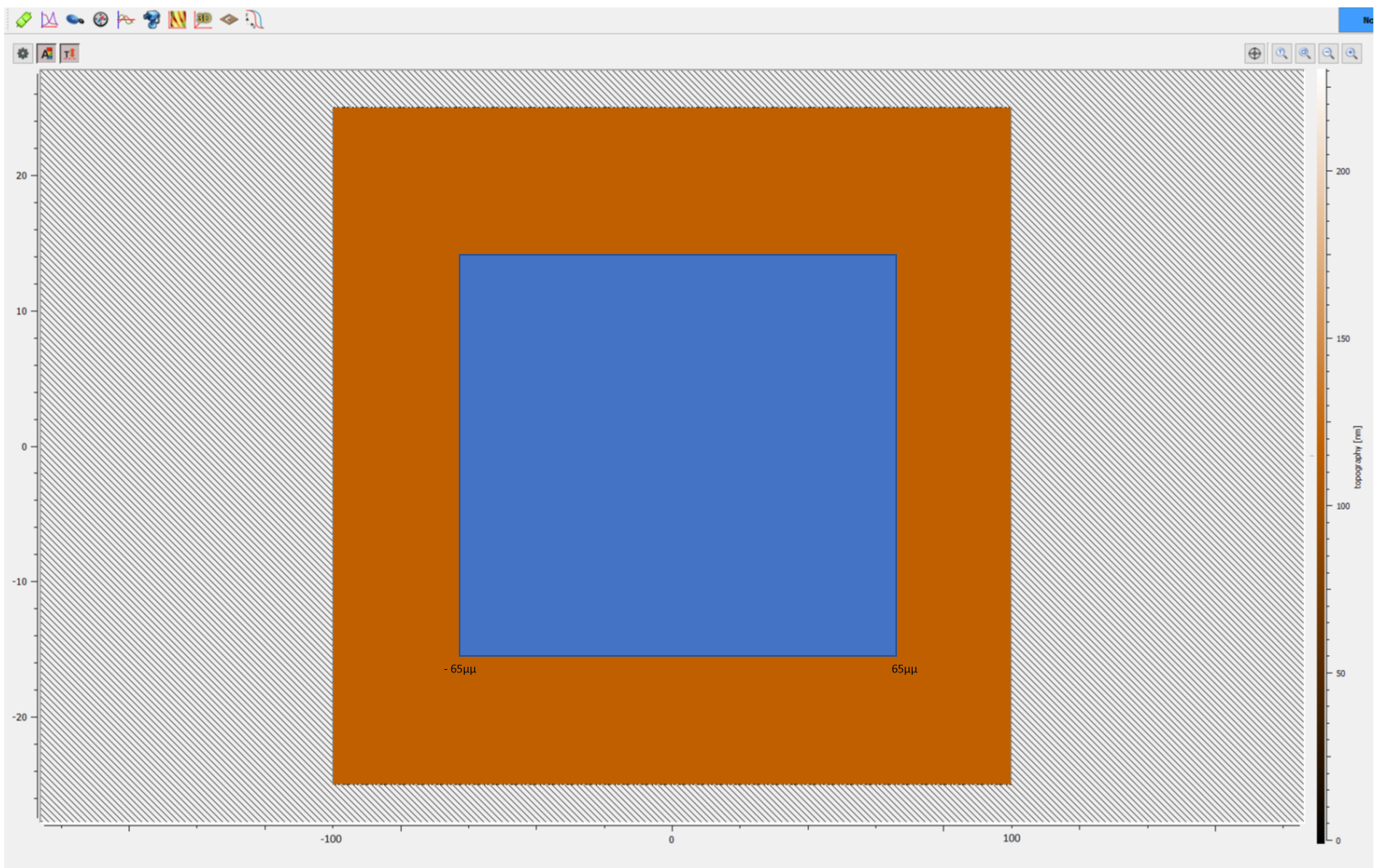Click the magnifier icon with a square
The width and height of the screenshot is (1378, 868).
click(x=1305, y=53)
